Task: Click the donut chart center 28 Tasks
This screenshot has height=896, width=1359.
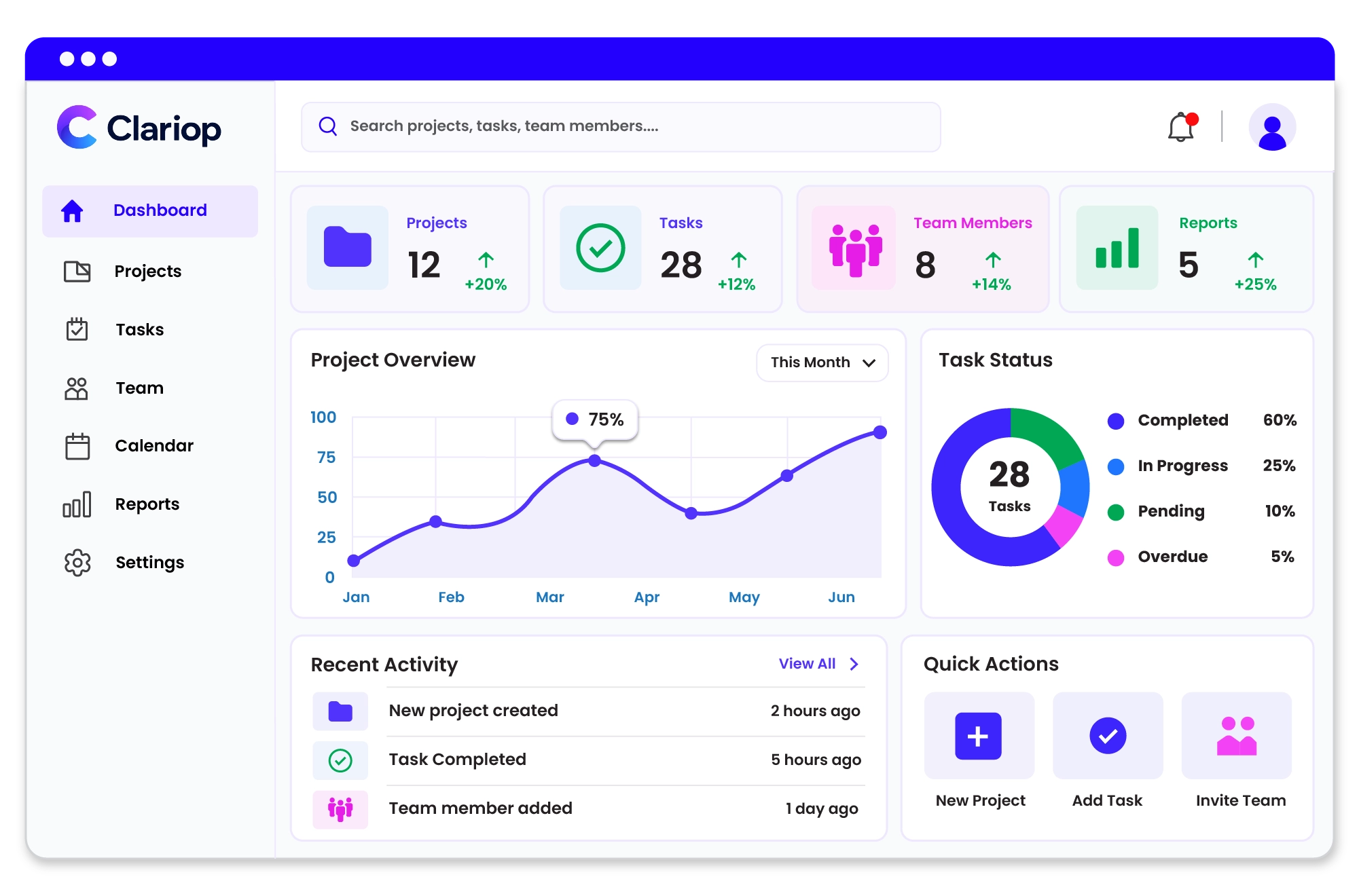Action: (1010, 486)
